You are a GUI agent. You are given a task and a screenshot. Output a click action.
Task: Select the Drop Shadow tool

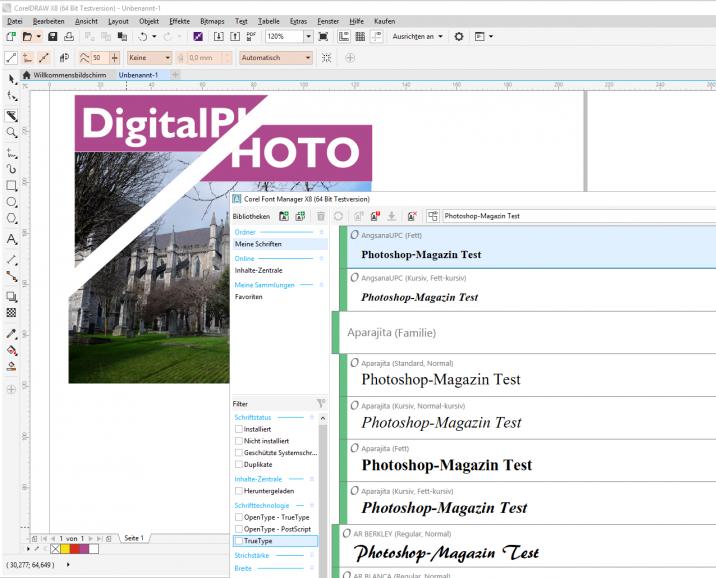pyautogui.click(x=11, y=297)
